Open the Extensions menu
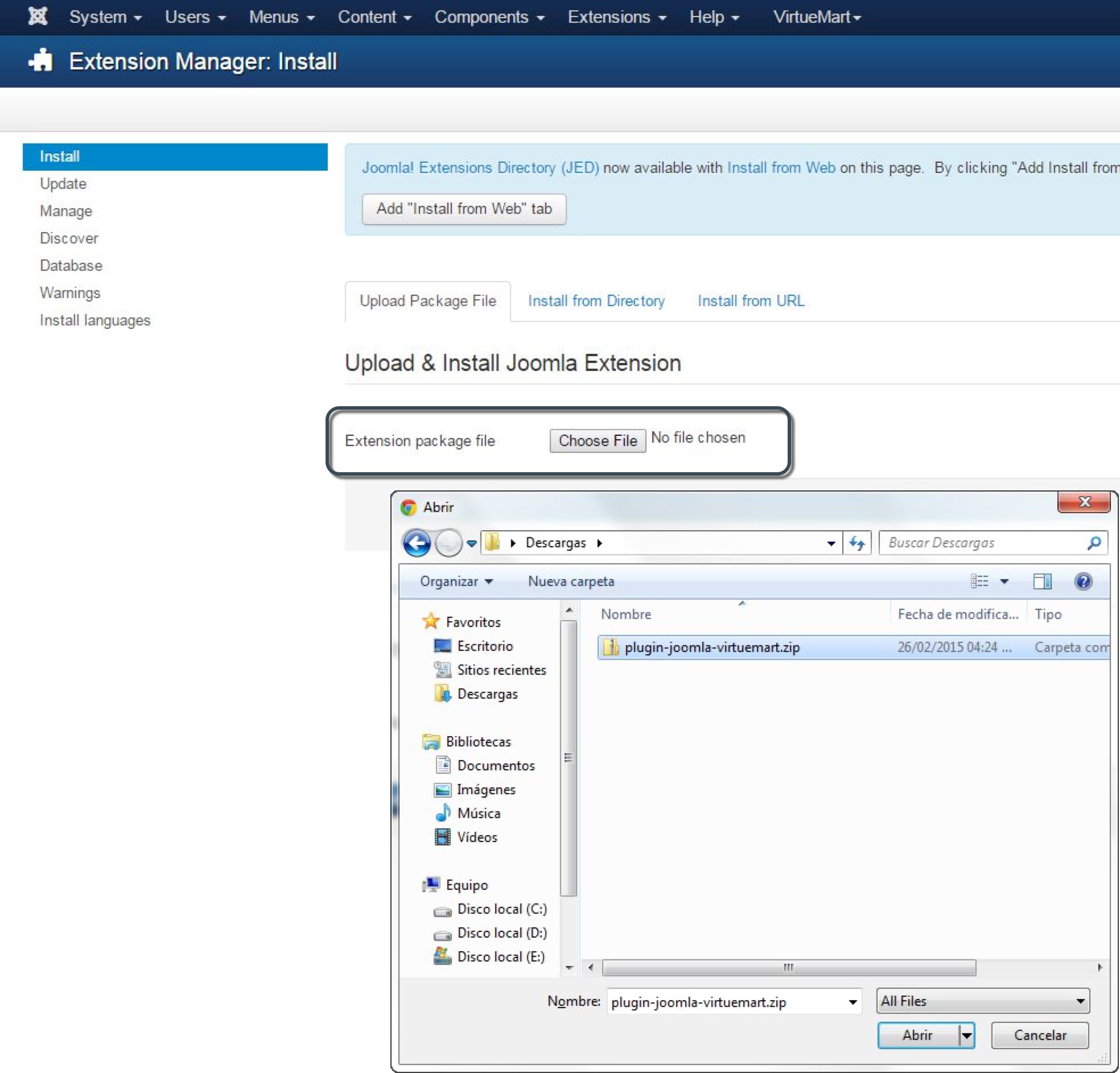The width and height of the screenshot is (1120, 1073). click(x=617, y=16)
